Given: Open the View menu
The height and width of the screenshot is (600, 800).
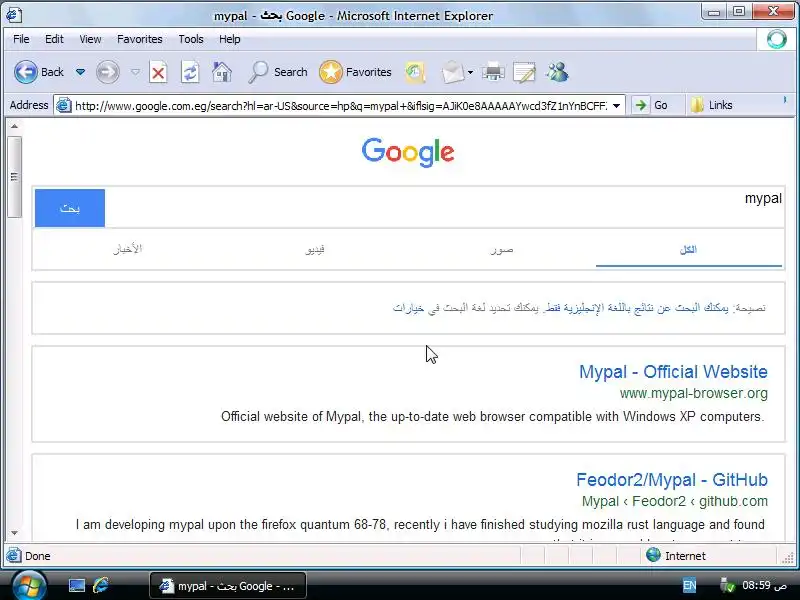Looking at the screenshot, I should 90,39.
